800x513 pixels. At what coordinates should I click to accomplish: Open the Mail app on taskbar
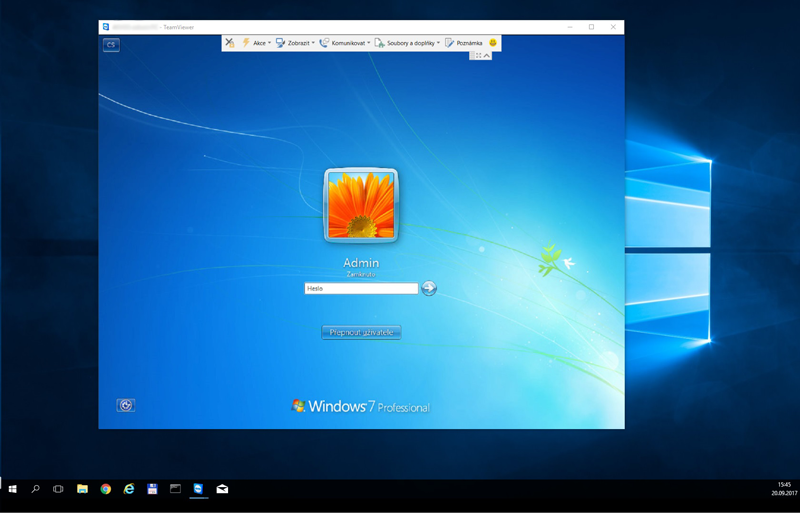222,489
